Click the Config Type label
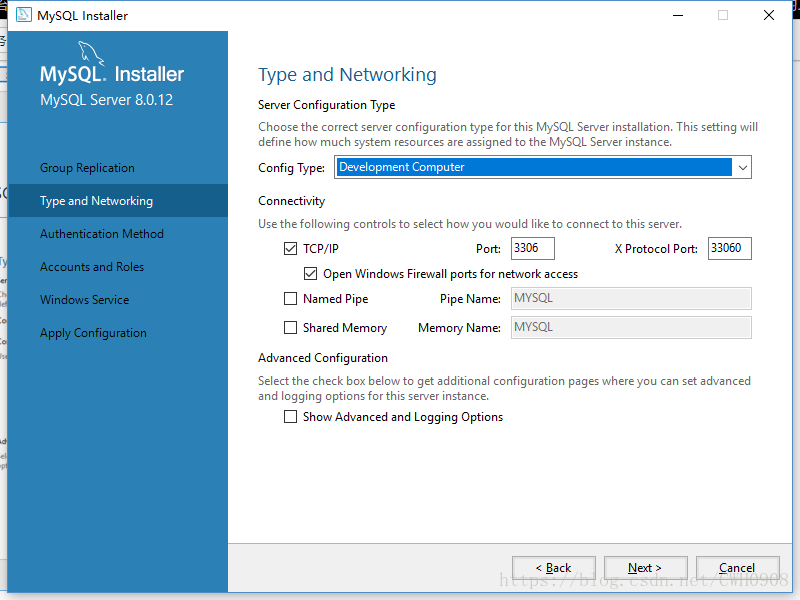The height and width of the screenshot is (600, 800). (291, 168)
